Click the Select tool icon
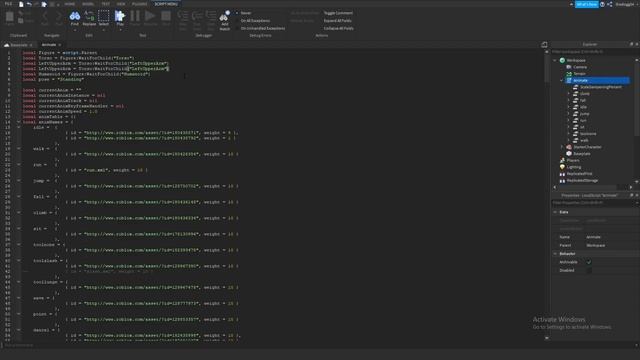 click(104, 16)
